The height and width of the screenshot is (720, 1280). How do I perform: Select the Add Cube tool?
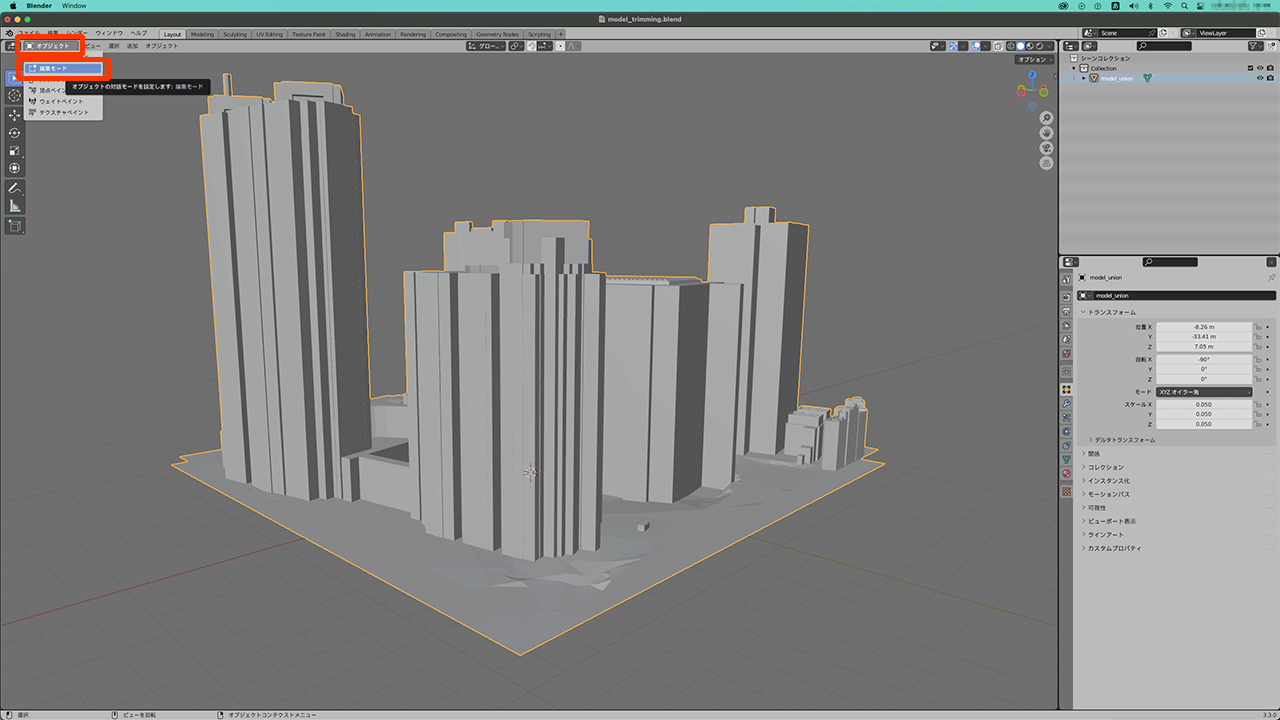point(14,226)
